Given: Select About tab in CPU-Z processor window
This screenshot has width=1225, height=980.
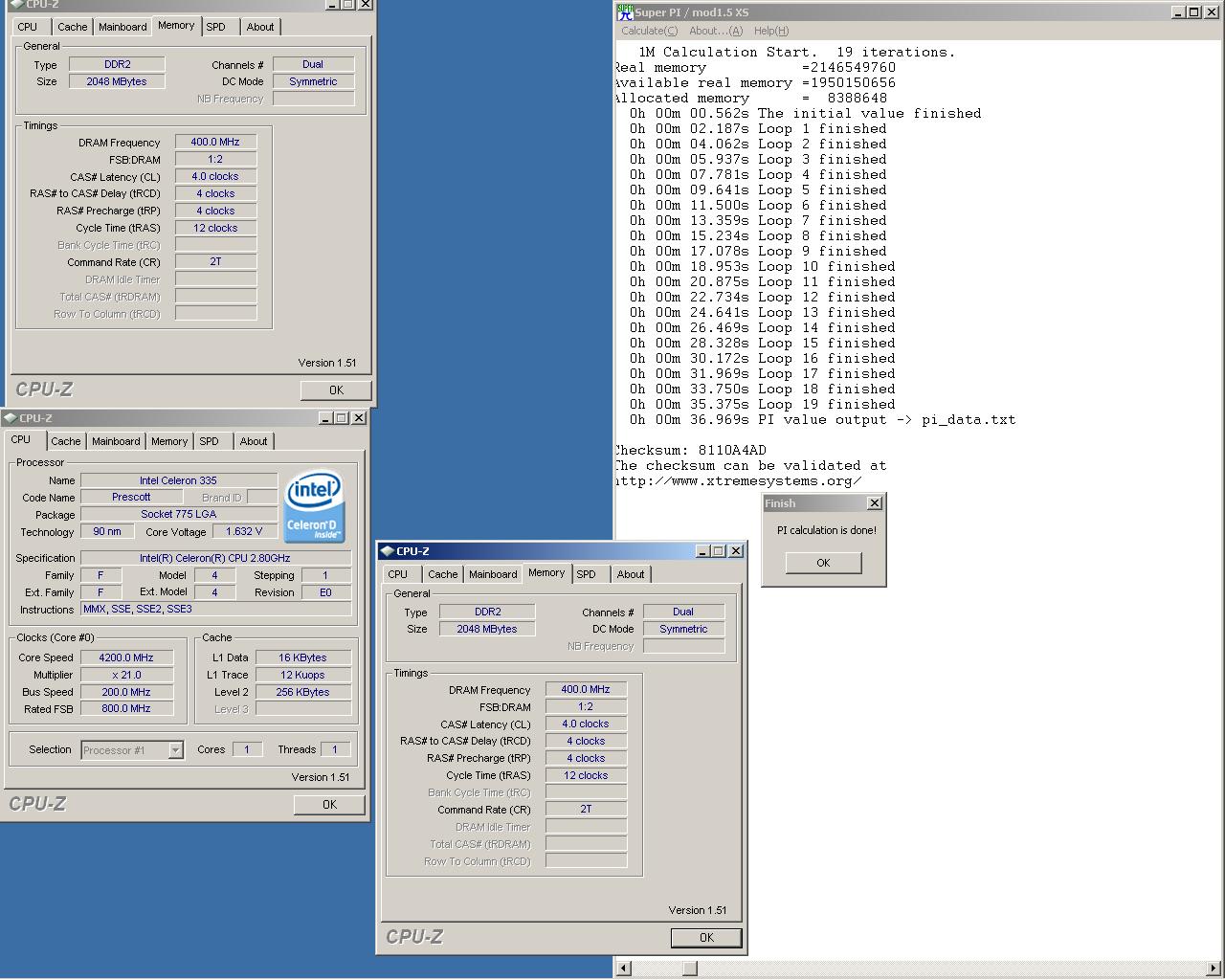Looking at the screenshot, I should click(254, 441).
